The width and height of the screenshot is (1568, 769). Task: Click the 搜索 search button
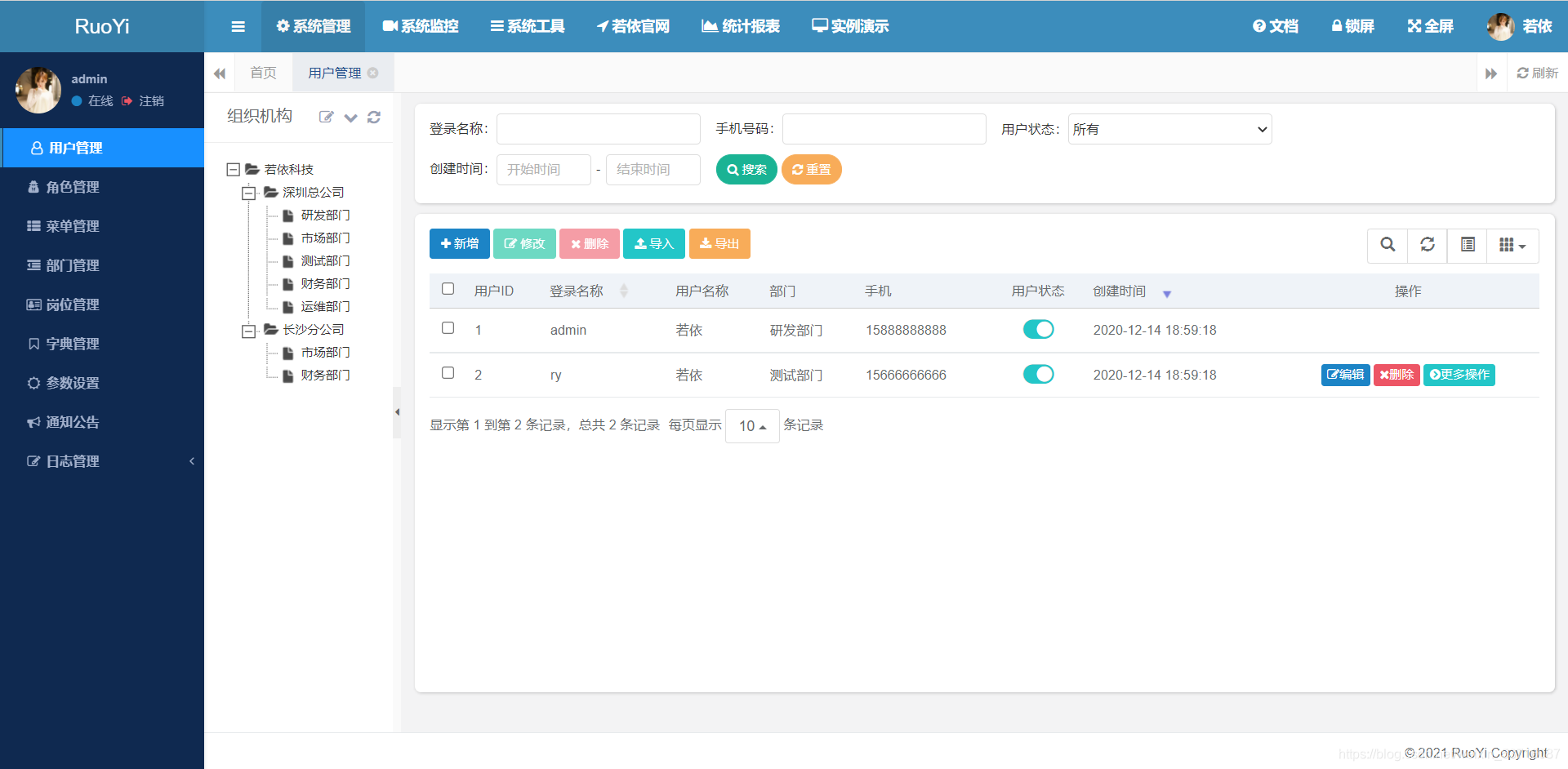[x=746, y=170]
